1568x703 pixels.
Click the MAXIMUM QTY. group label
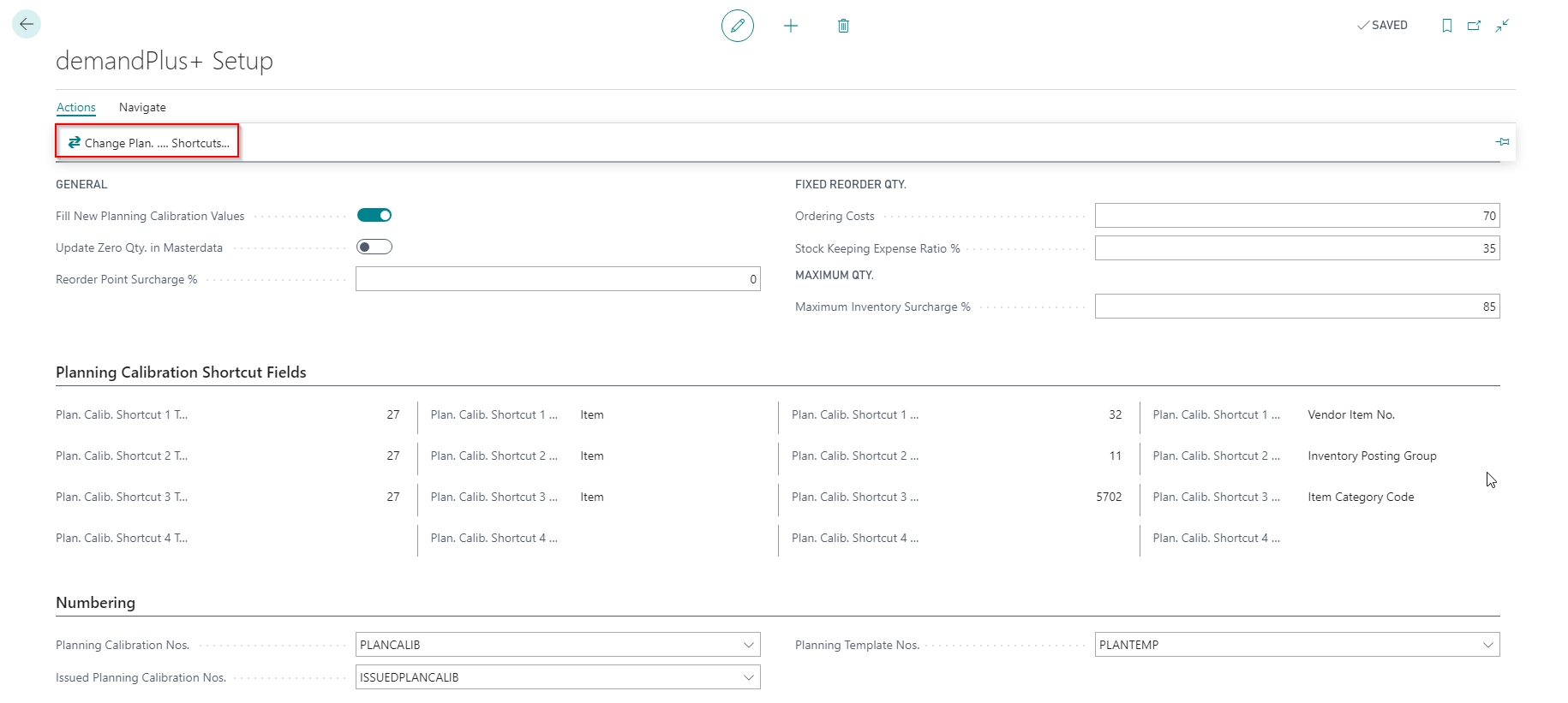click(x=834, y=275)
